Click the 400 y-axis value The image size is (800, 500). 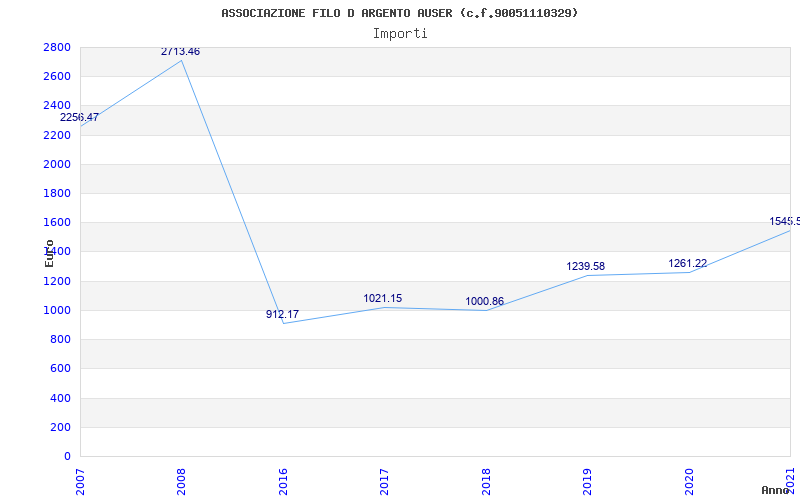click(63, 398)
